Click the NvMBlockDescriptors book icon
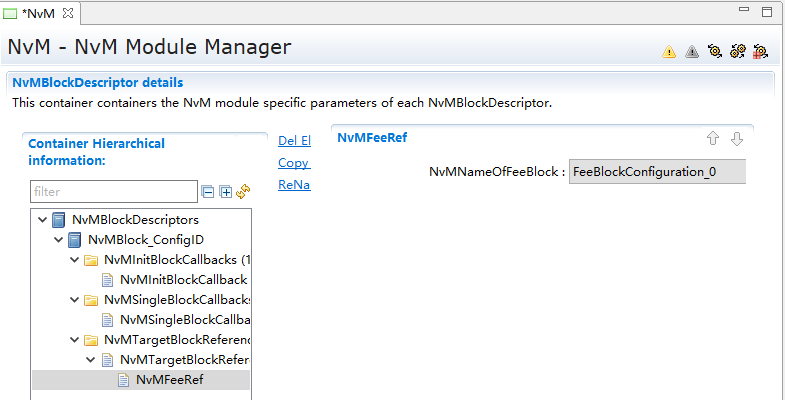 pyautogui.click(x=59, y=220)
